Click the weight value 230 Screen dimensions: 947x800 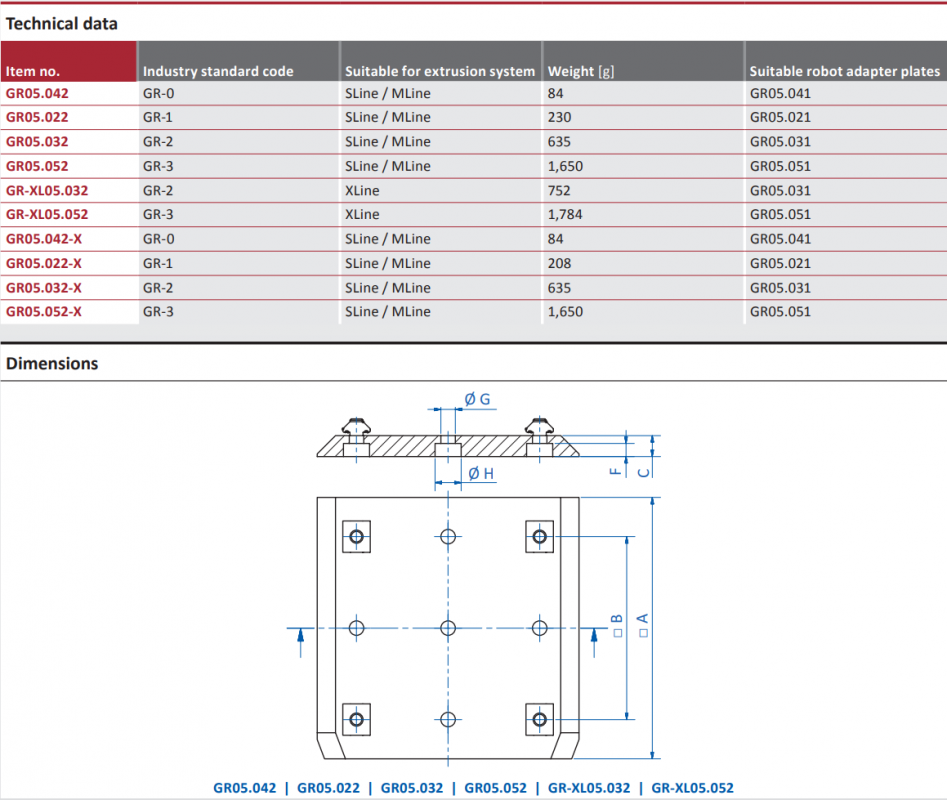pos(559,117)
